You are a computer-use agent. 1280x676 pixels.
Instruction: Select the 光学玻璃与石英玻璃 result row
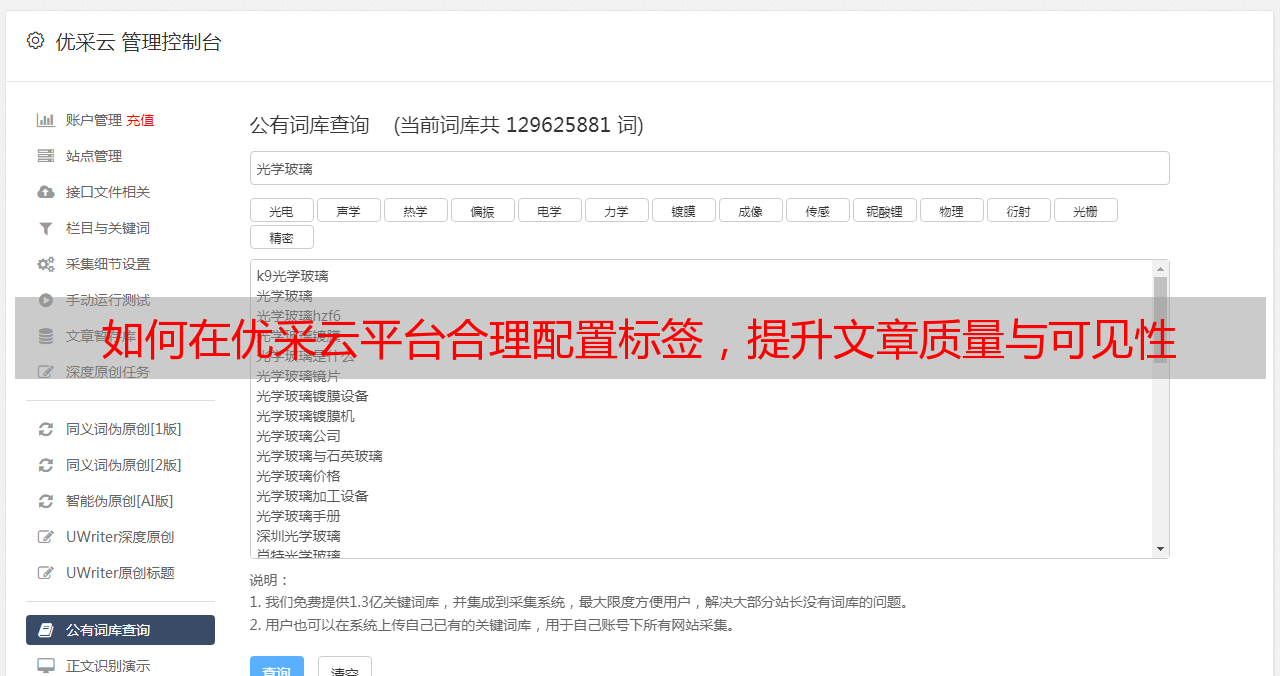point(701,456)
